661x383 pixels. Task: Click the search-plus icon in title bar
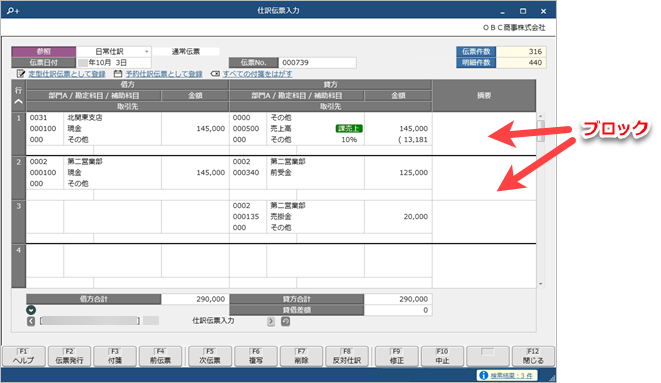[x=13, y=11]
